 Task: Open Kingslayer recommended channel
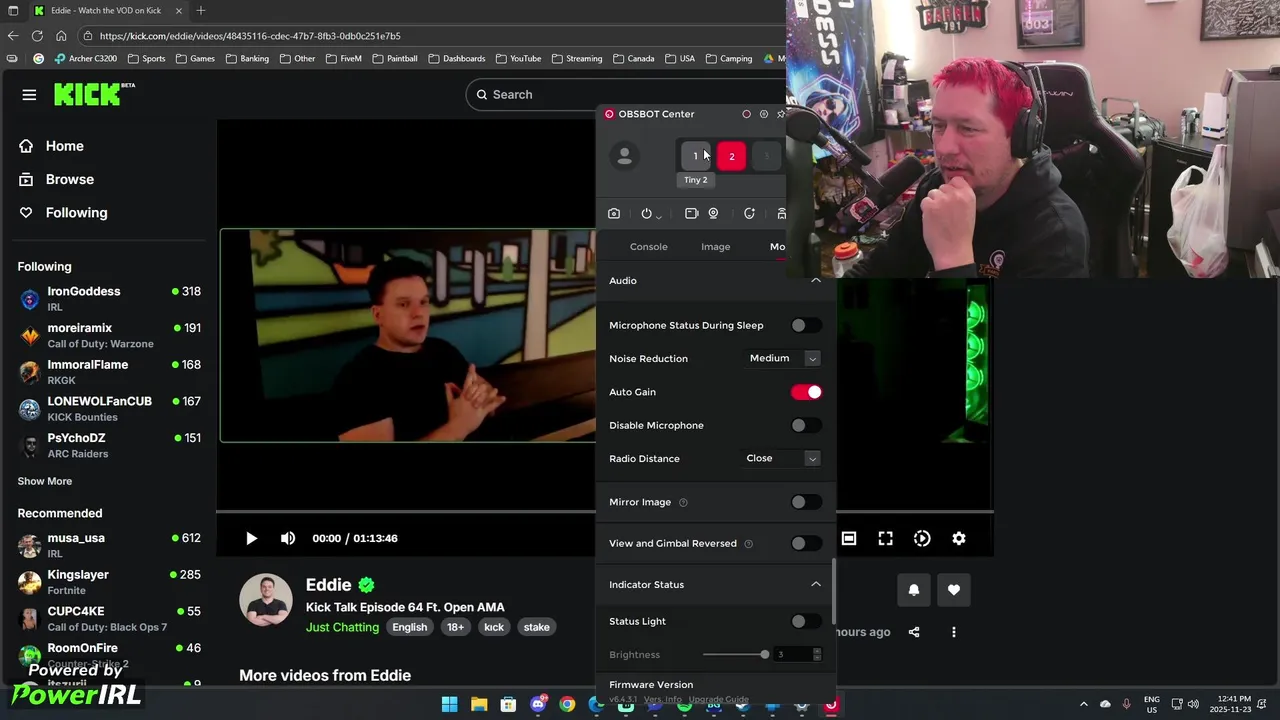point(109,582)
